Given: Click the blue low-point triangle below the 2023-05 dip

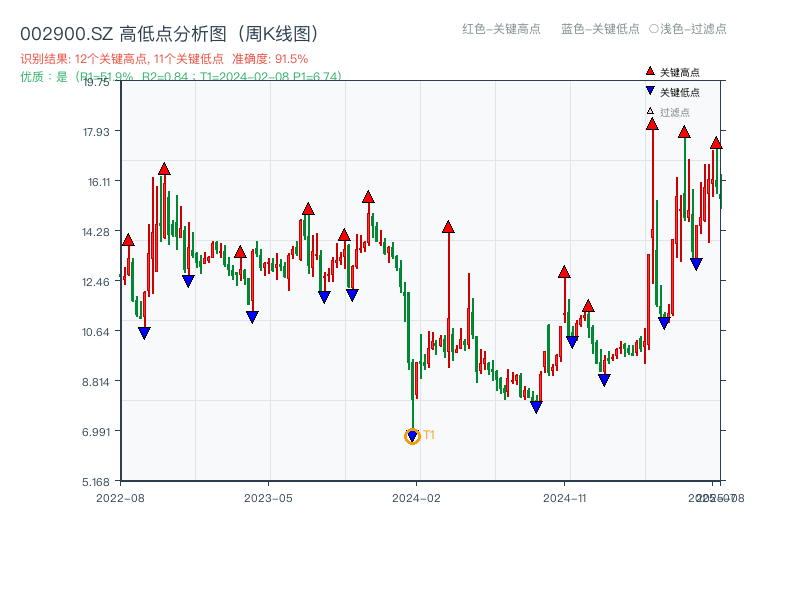Looking at the screenshot, I should click(x=250, y=315).
